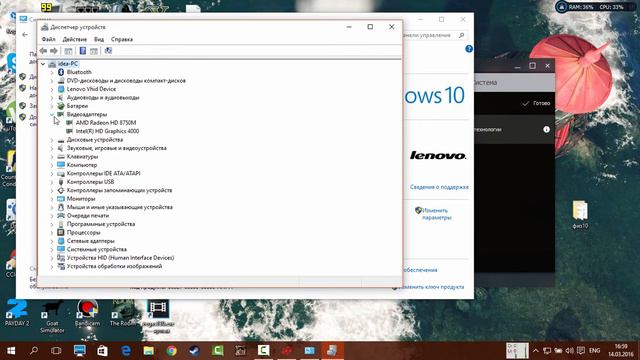The height and width of the screenshot is (360, 640).
Task: Click the back arrow in System window
Action: click(25, 35)
